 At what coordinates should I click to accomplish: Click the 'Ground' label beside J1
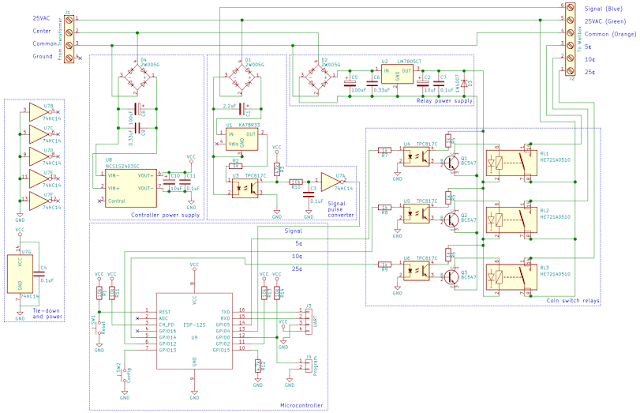(42, 56)
